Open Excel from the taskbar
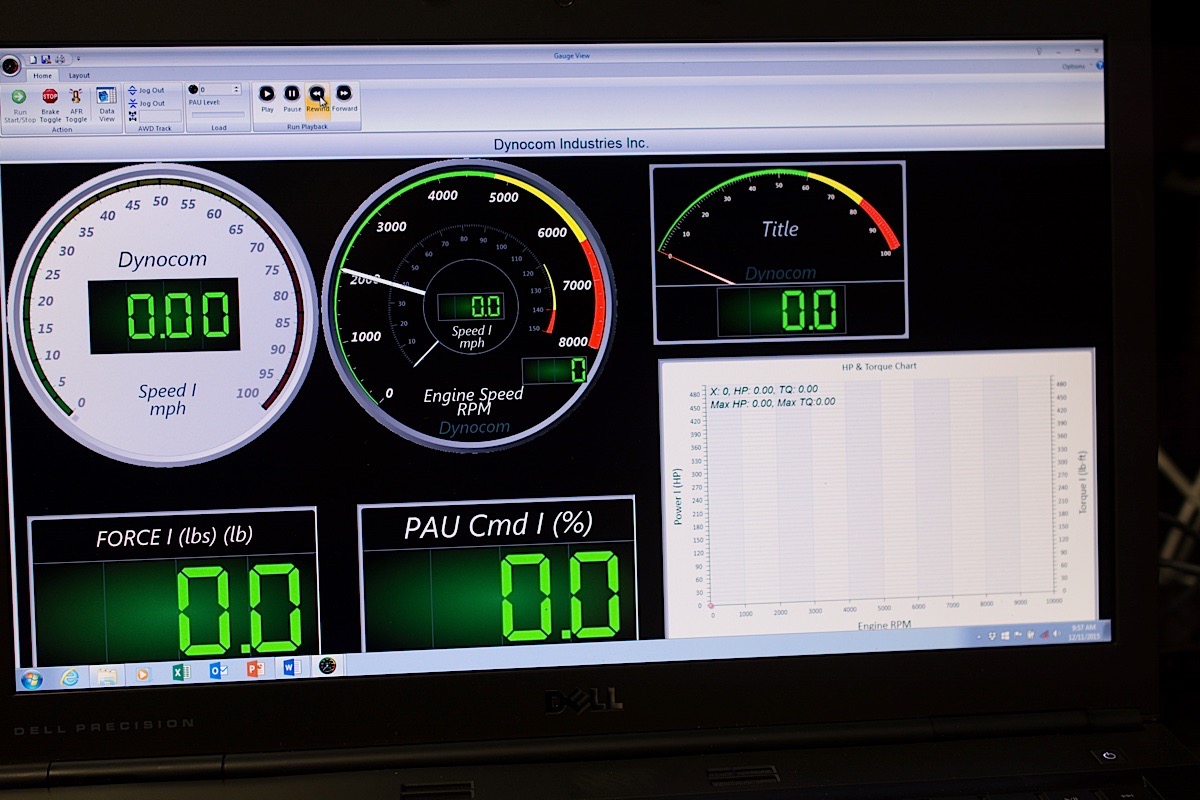The image size is (1200, 800). pos(180,672)
